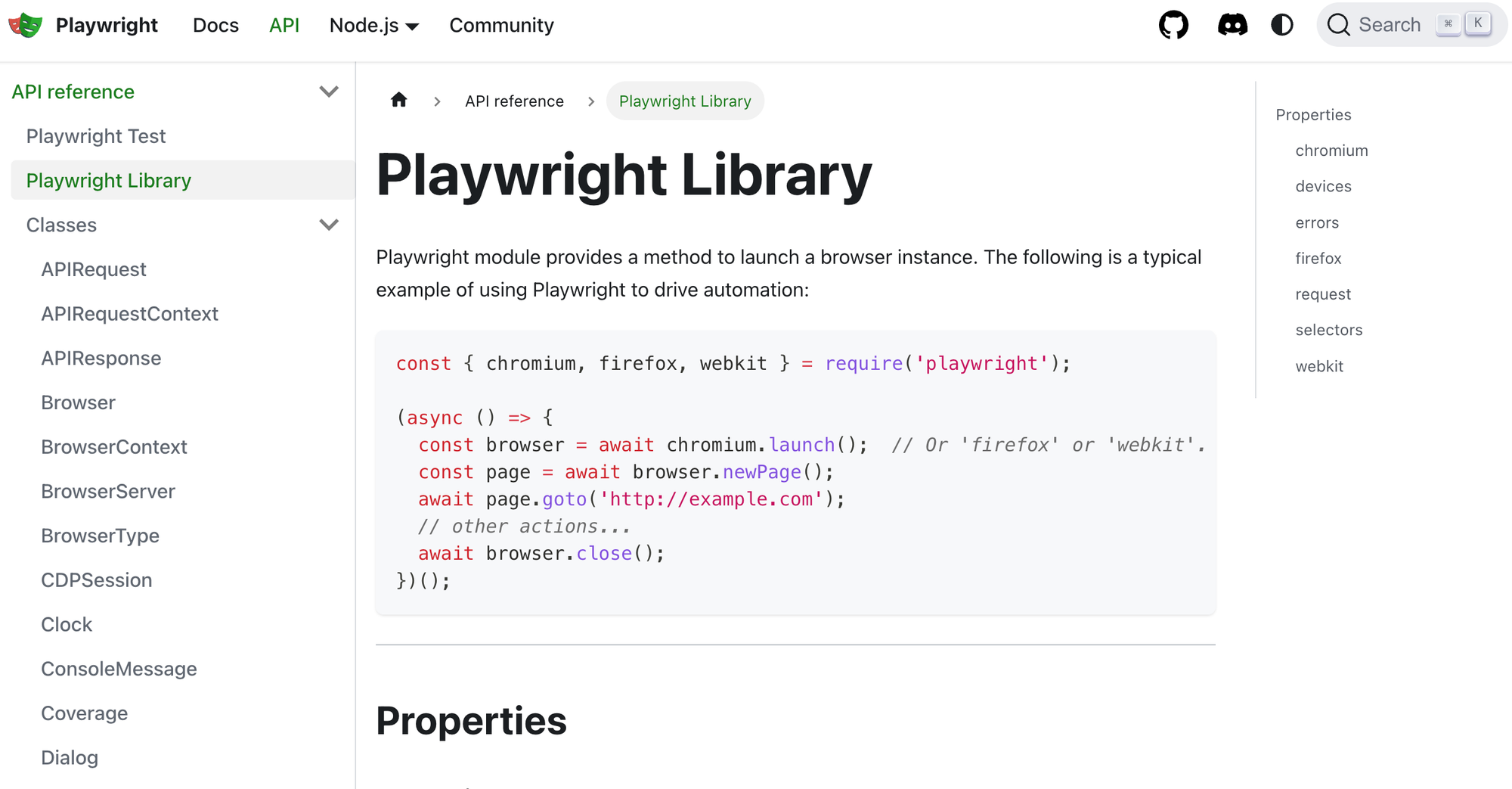Screen dimensions: 1512x789
Task: Open the Community navigation item
Action: (501, 25)
